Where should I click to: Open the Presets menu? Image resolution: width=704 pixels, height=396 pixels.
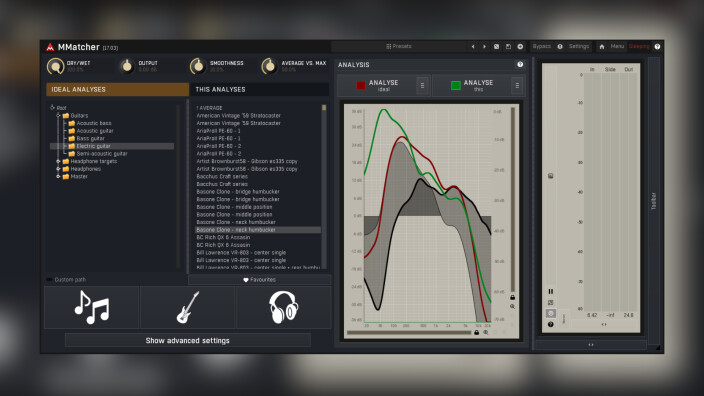coord(399,46)
